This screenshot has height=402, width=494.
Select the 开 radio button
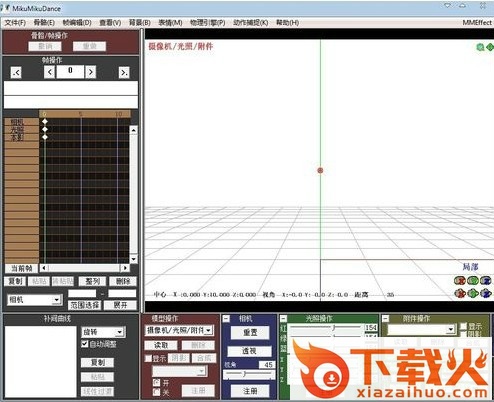click(156, 382)
